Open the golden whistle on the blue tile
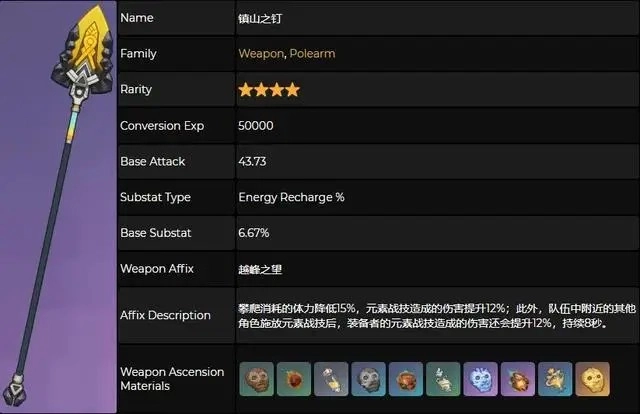 click(x=555, y=379)
